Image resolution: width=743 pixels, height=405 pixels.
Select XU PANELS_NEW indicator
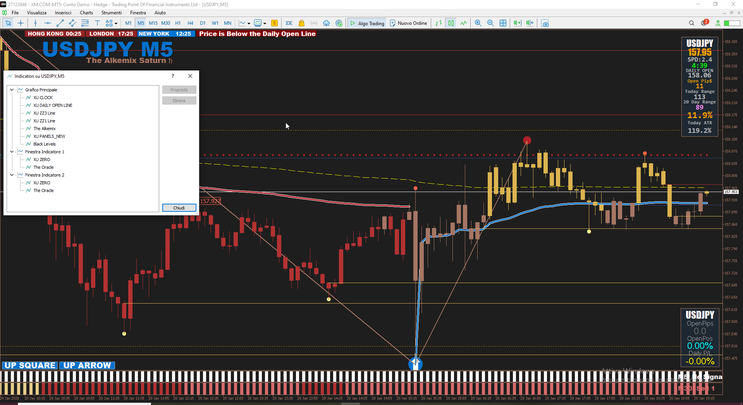49,136
